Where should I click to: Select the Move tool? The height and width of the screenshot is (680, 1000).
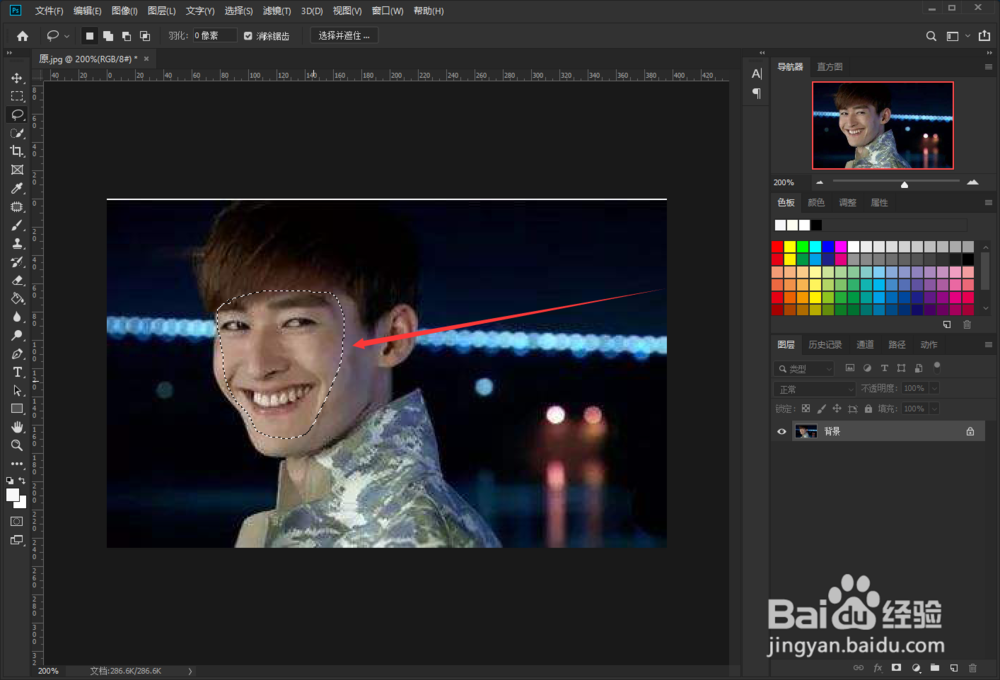tap(17, 78)
